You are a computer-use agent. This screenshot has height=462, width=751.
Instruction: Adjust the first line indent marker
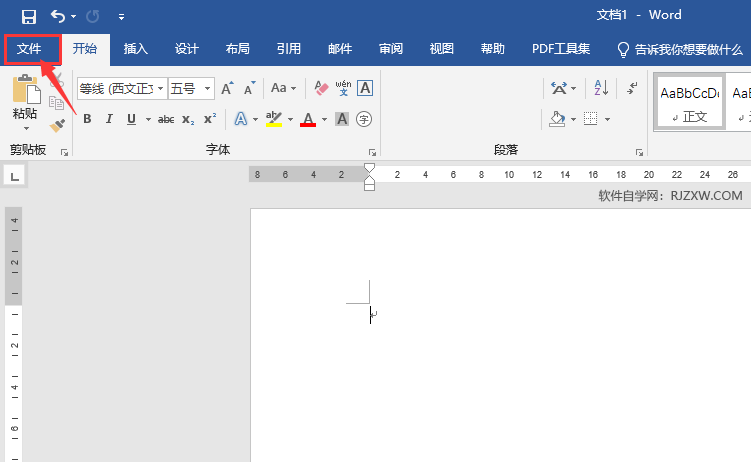coord(369,168)
